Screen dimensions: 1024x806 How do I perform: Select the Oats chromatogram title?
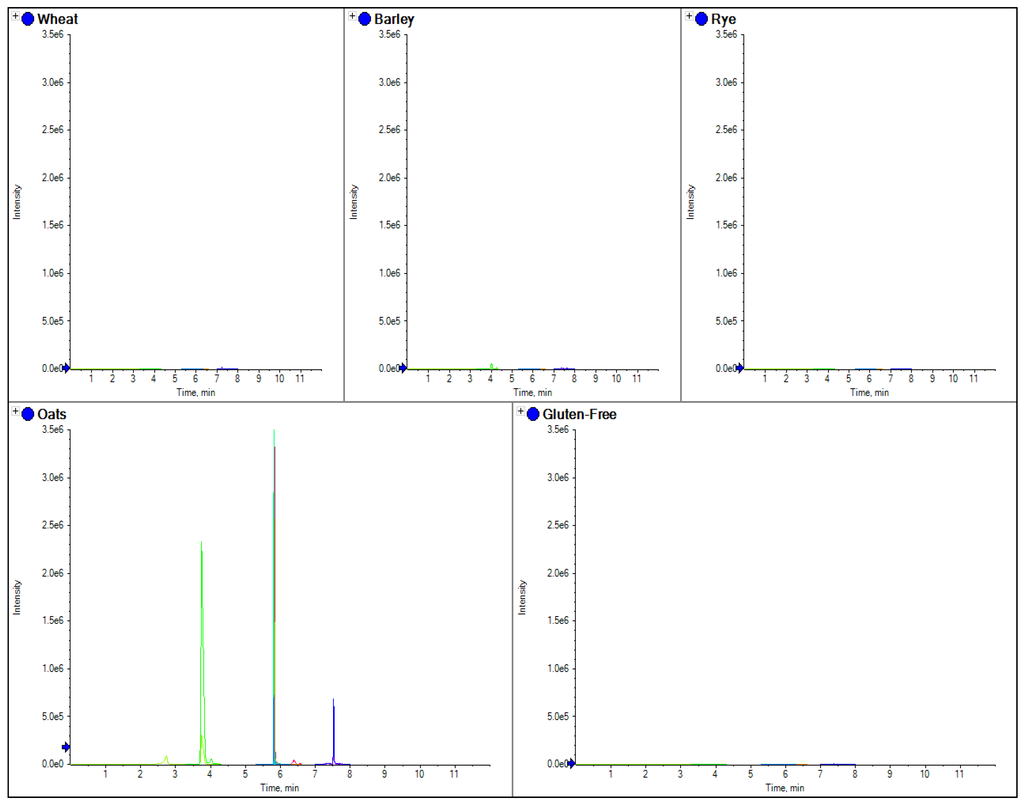click(52, 414)
